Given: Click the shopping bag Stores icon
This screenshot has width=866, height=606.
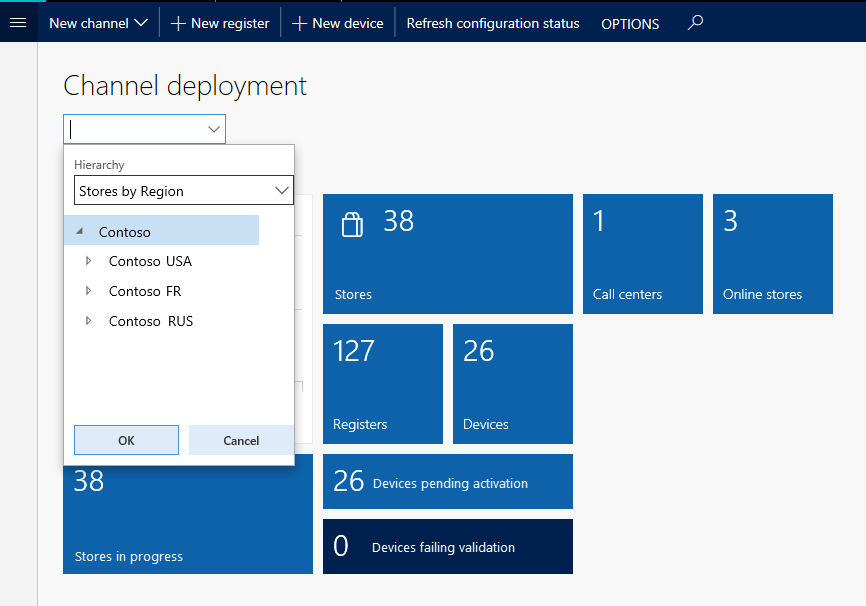Looking at the screenshot, I should (x=352, y=224).
